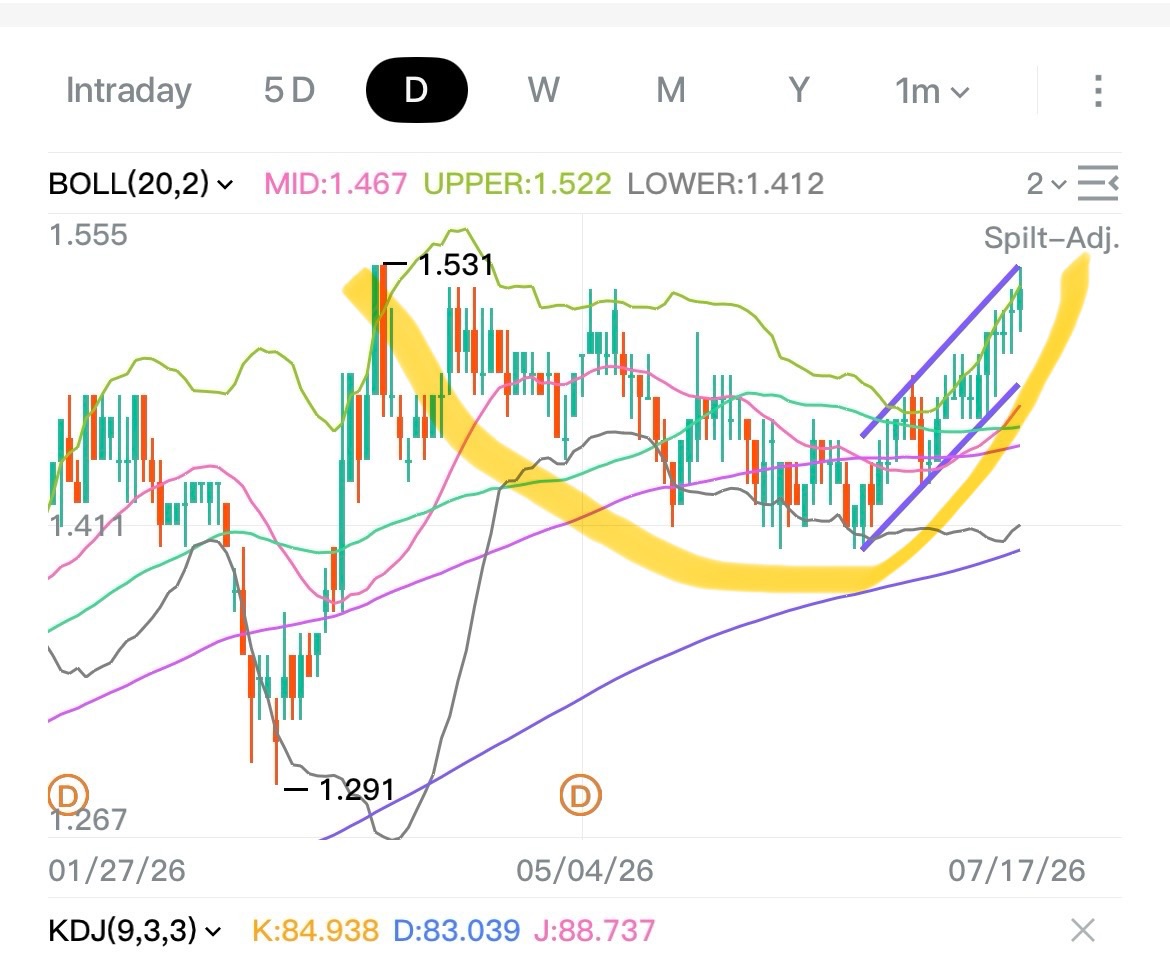This screenshot has width=1170, height=960.
Task: Expand the 1m interval dropdown
Action: (932, 92)
